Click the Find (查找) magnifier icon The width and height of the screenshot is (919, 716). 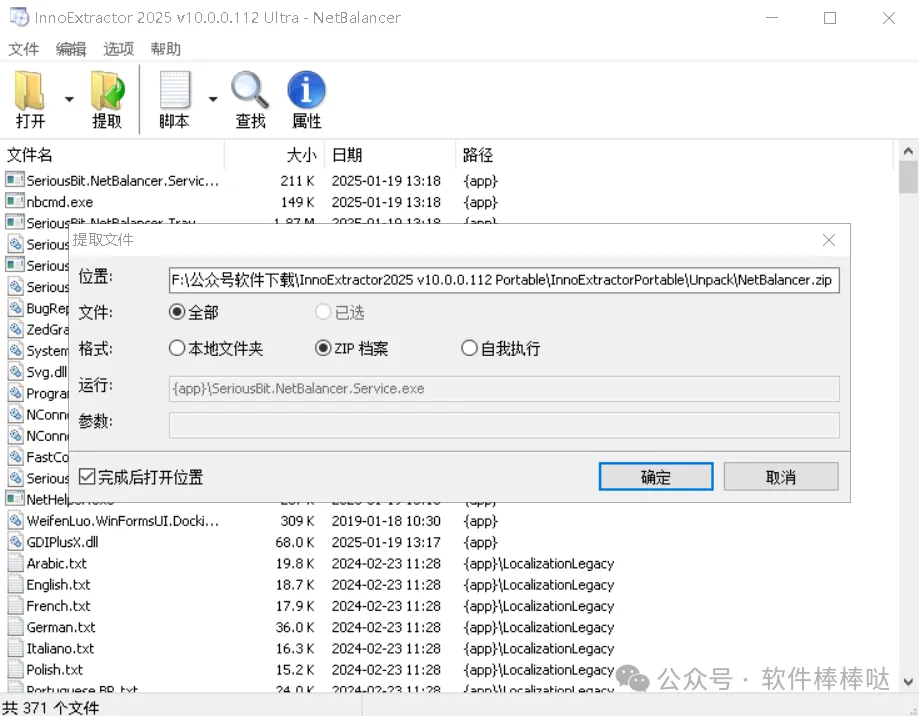pyautogui.click(x=250, y=91)
